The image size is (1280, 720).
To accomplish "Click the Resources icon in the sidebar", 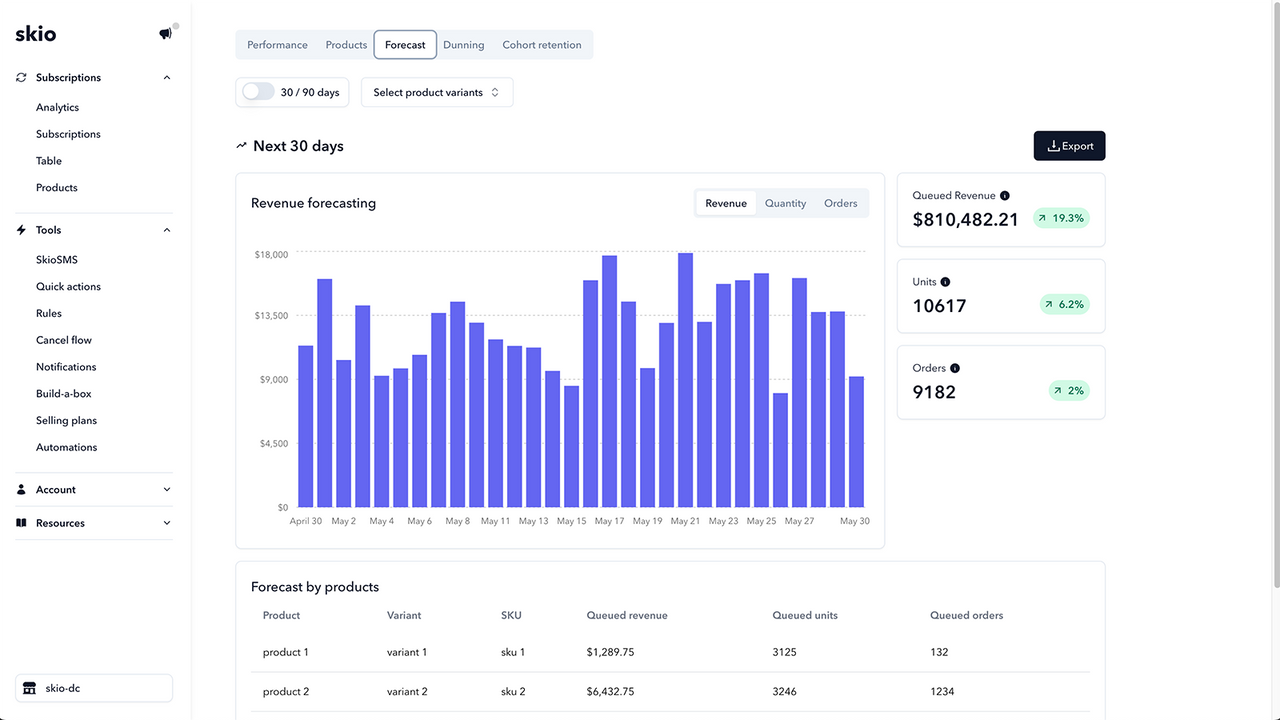I will [20, 522].
